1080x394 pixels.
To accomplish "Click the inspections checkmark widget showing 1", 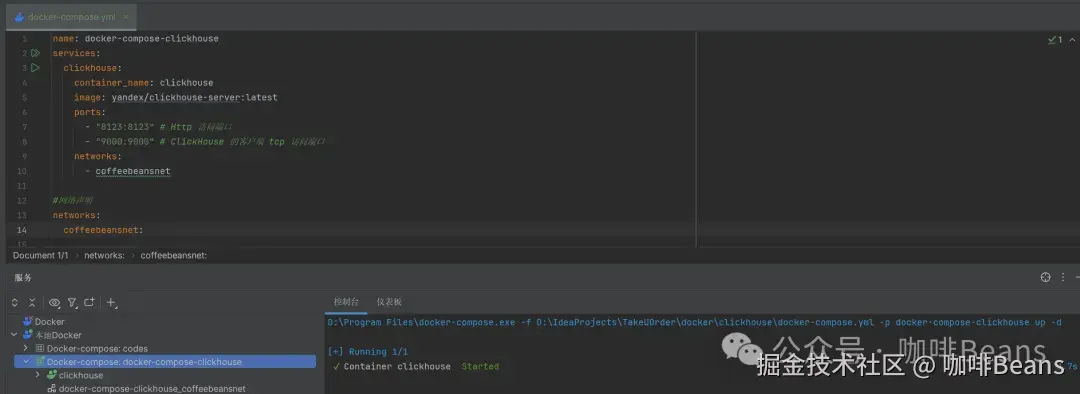I will 1055,40.
